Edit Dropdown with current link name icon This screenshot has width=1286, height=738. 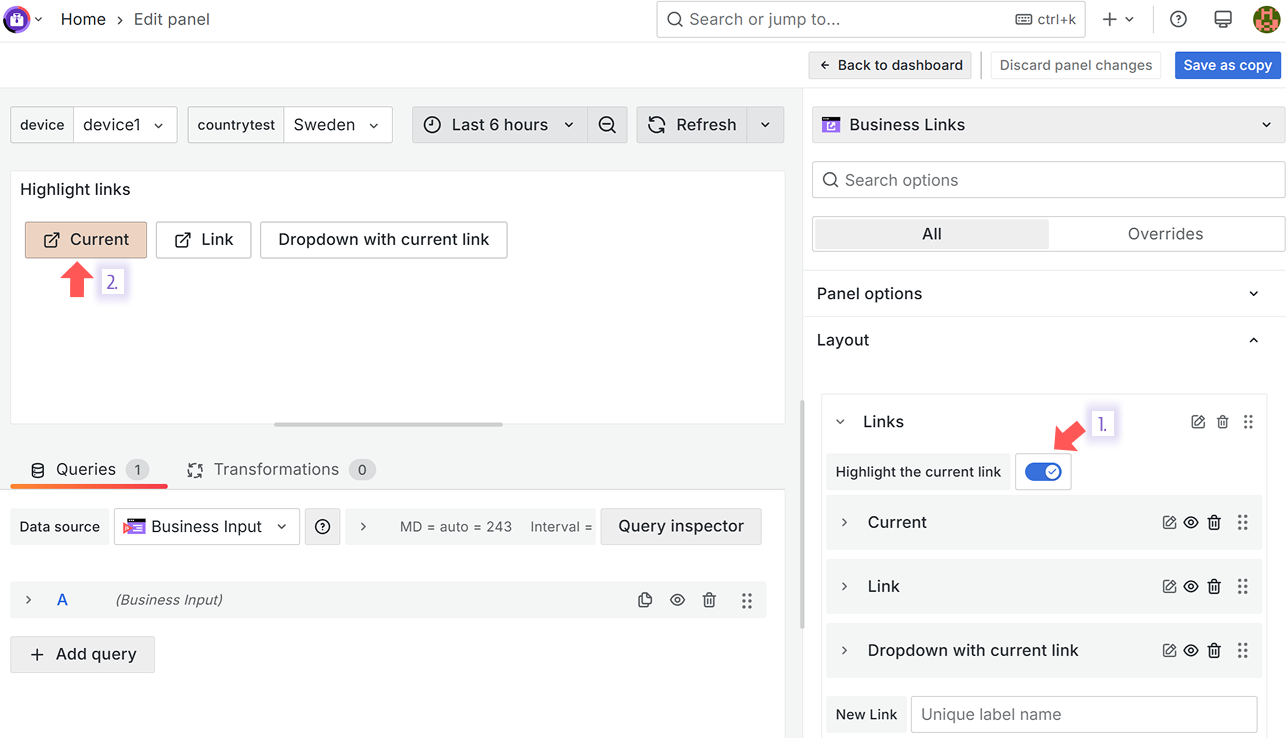click(1169, 650)
